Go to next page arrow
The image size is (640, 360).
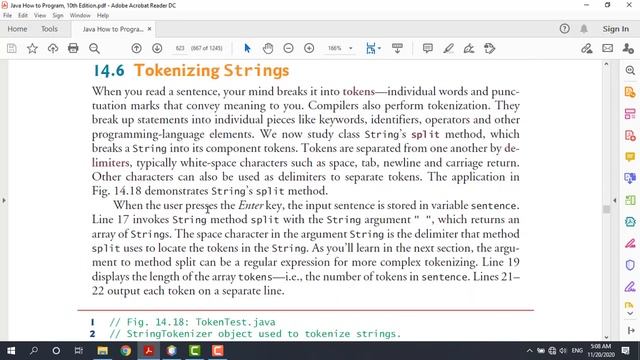[157, 48]
